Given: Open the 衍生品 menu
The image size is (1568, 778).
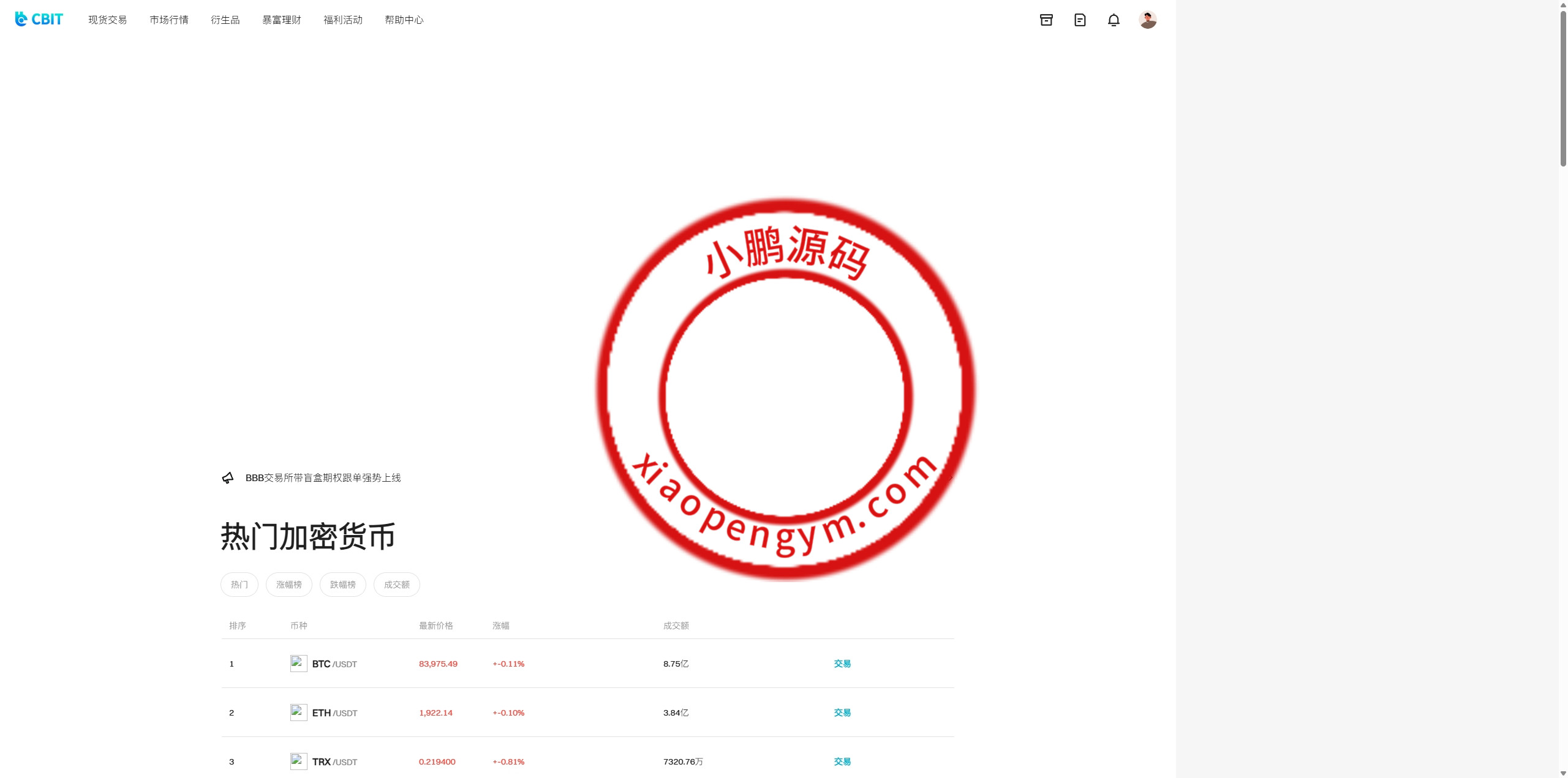Looking at the screenshot, I should (x=225, y=20).
